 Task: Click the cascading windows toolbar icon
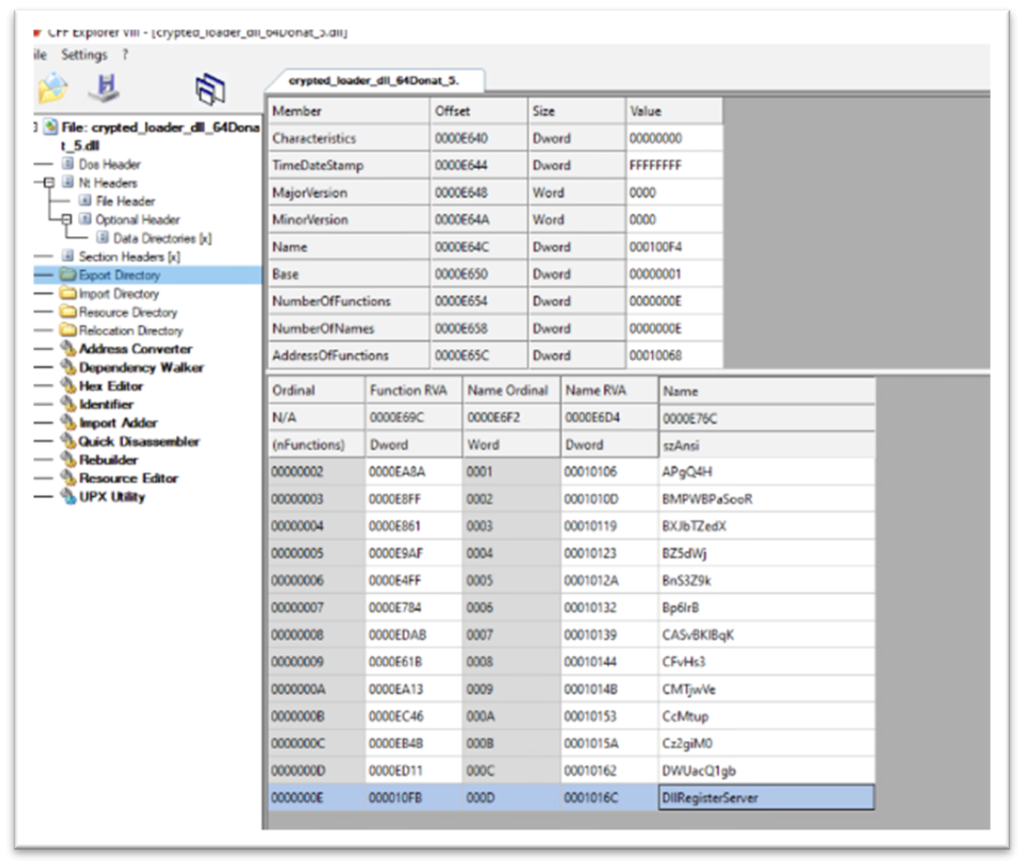[210, 90]
